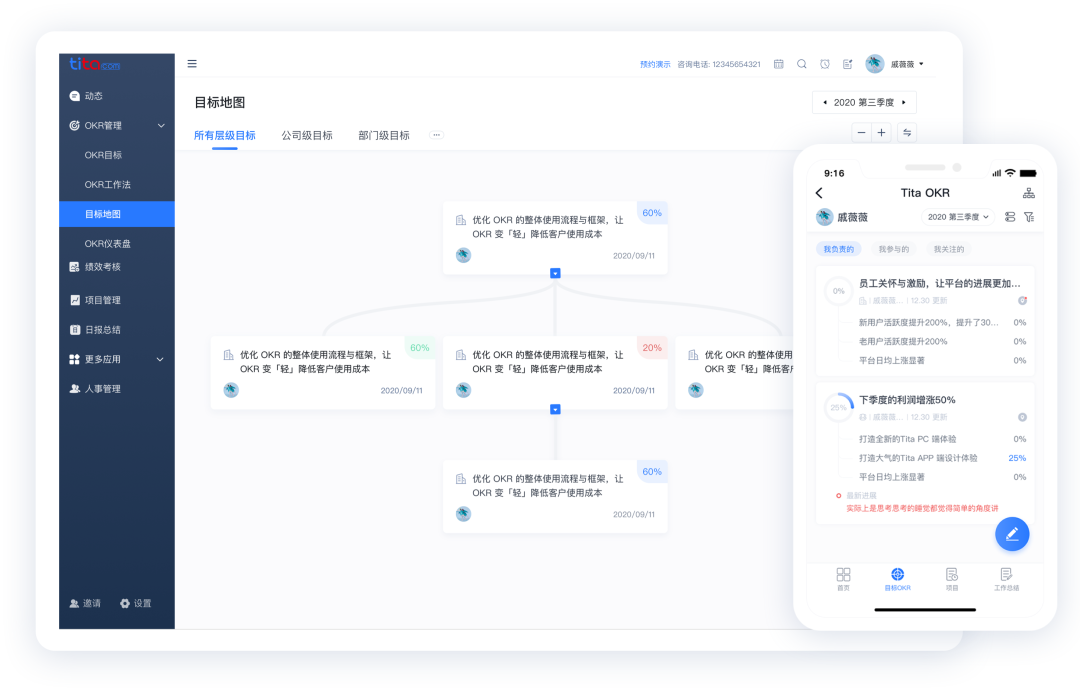This screenshot has height=691, width=1080.
Task: Open the alarm clock reminder icon
Action: coord(824,64)
